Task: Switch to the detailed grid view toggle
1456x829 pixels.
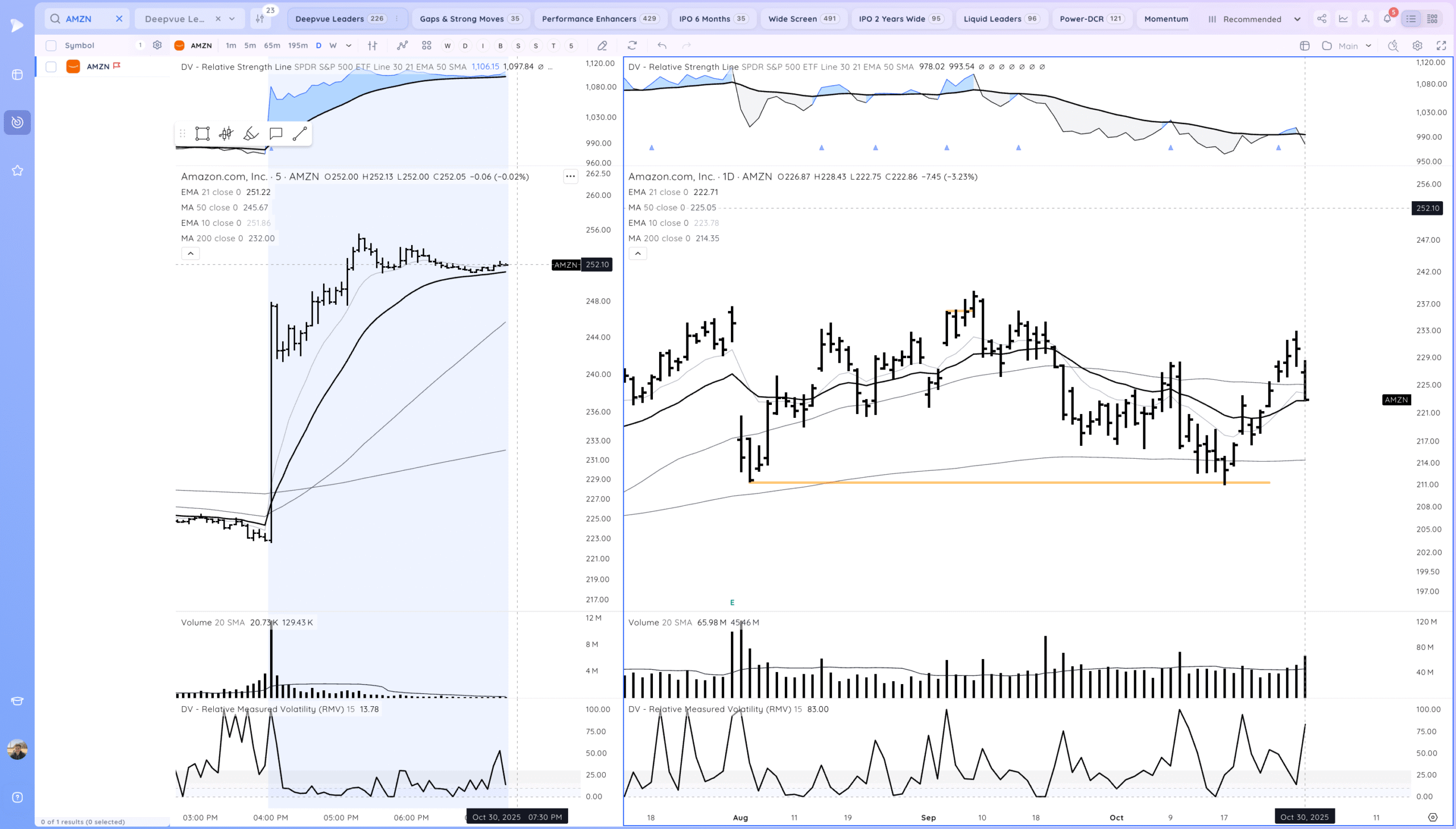Action: pos(1432,19)
